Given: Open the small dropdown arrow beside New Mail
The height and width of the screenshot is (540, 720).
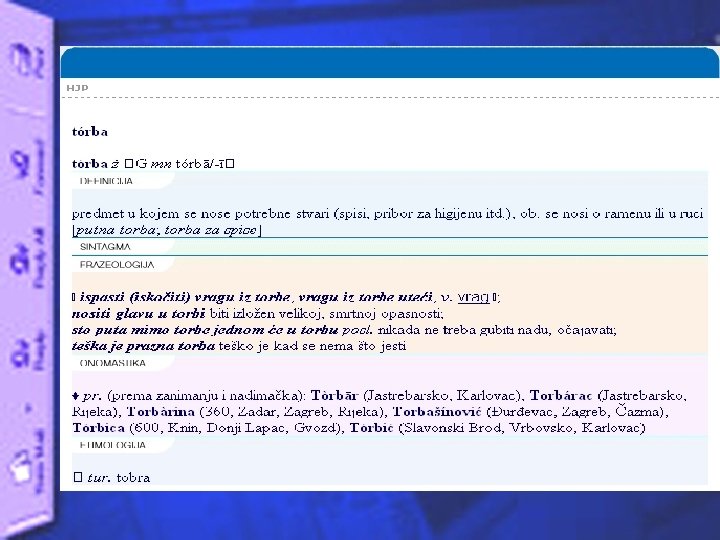Looking at the screenshot, I should (x=28, y=408).
